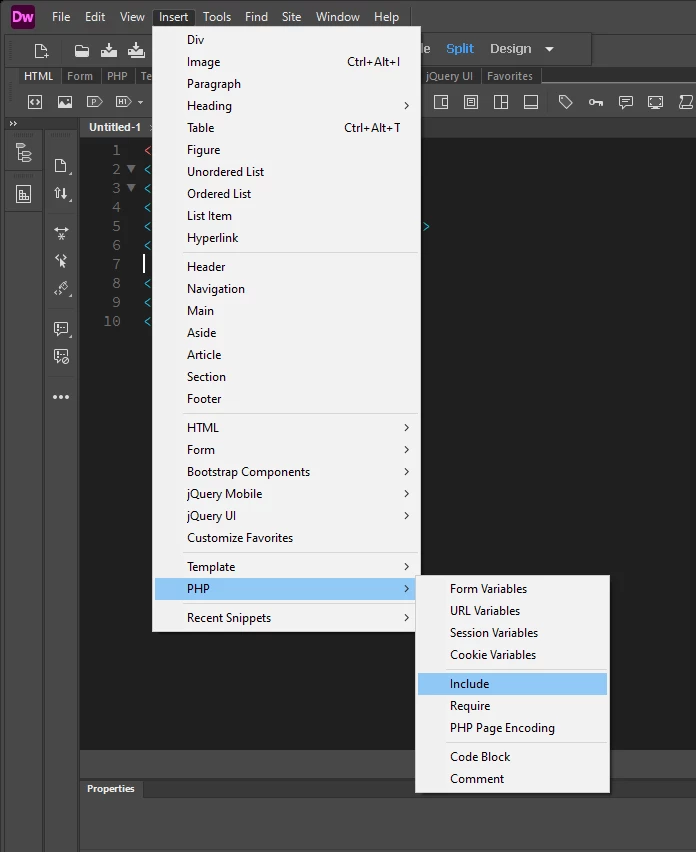Screen dimensions: 696x852
Task: Expand collapsed panels with double chevron
Action: coord(13,123)
